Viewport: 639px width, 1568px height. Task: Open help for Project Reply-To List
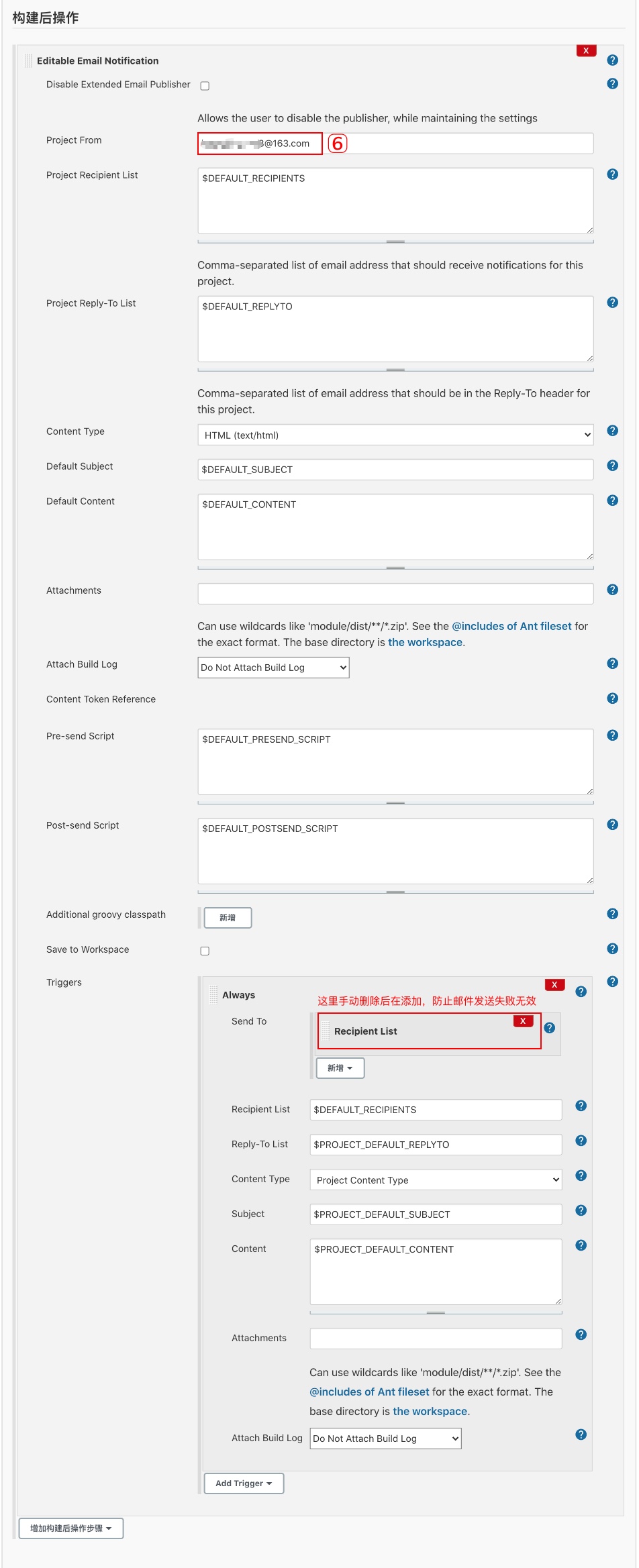point(612,303)
